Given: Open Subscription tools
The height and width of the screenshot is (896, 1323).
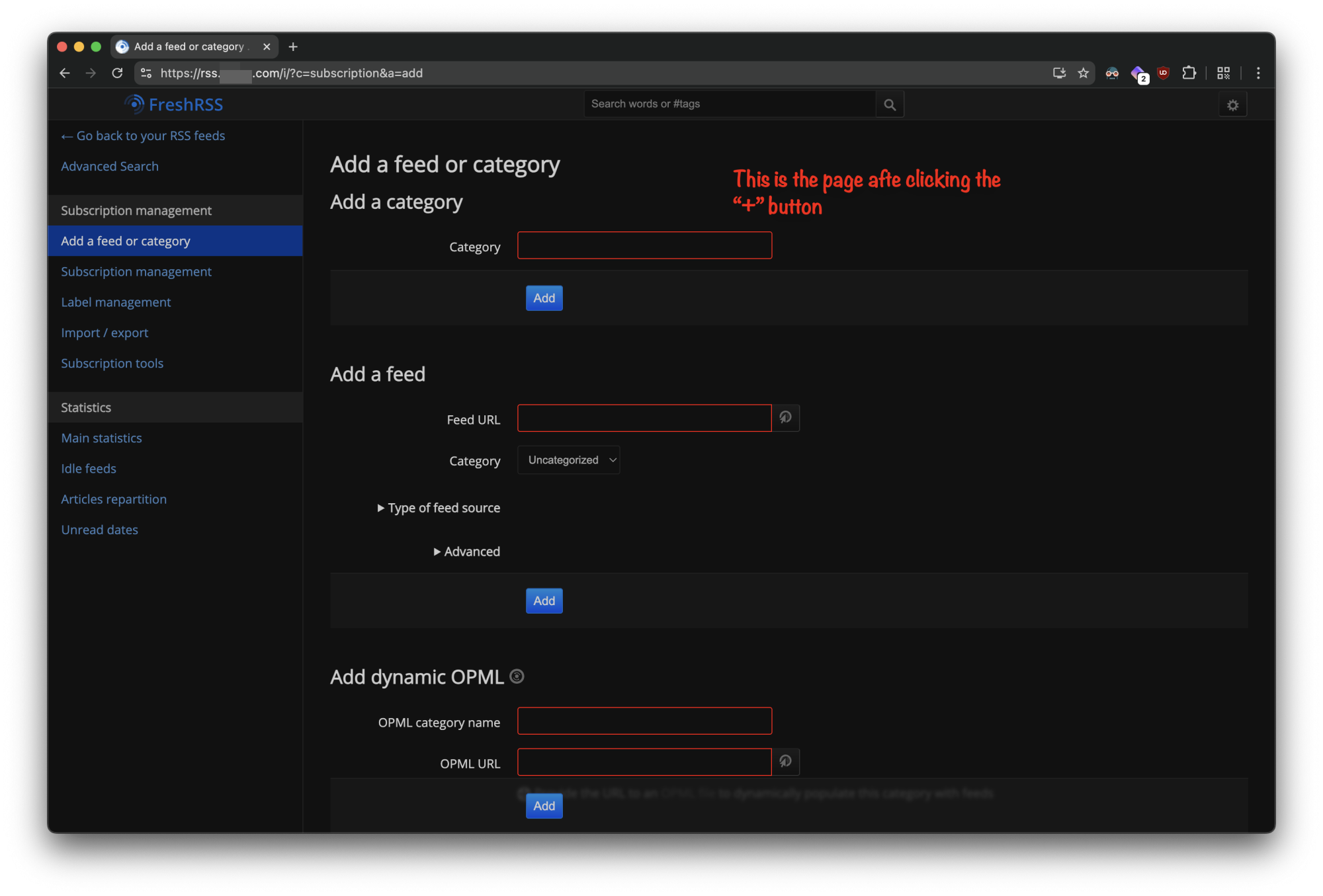Looking at the screenshot, I should (112, 363).
